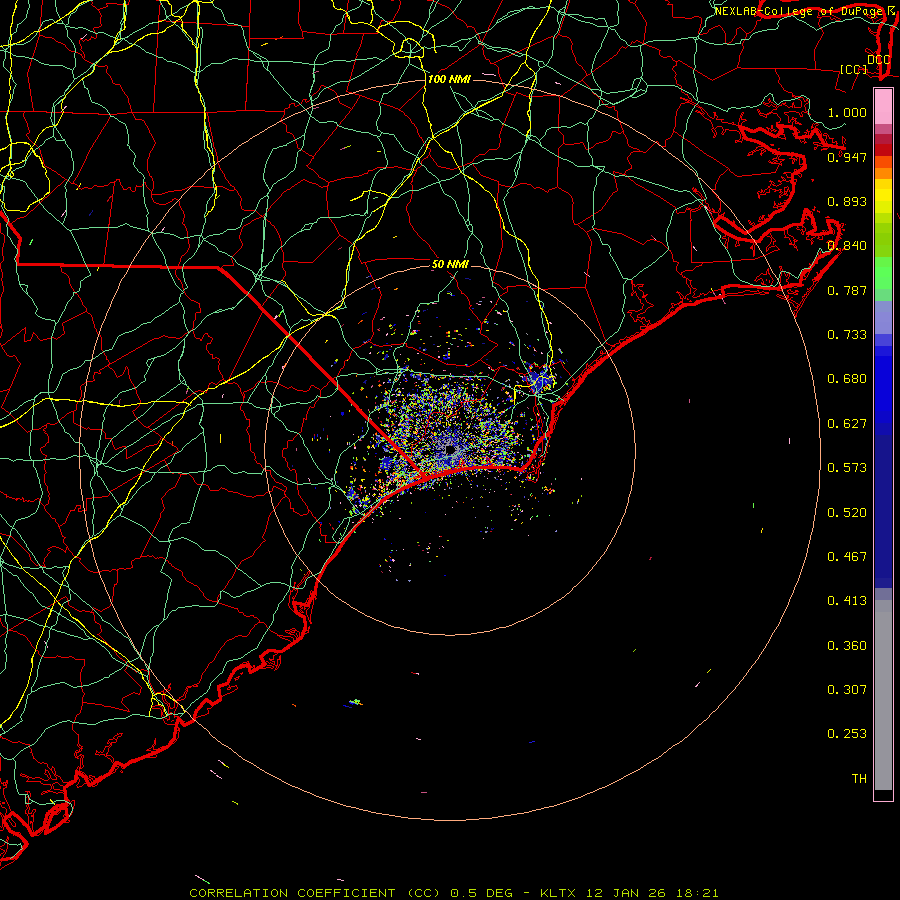Click the blue echo cluster near Wilmington
Image resolution: width=900 pixels, height=900 pixels.
pos(540,378)
